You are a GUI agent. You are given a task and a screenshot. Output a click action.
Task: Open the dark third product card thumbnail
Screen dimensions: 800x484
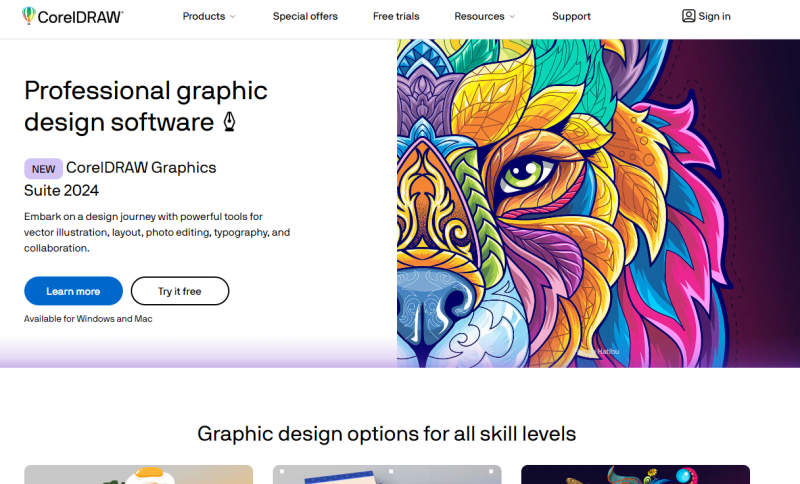pyautogui.click(x=635, y=474)
